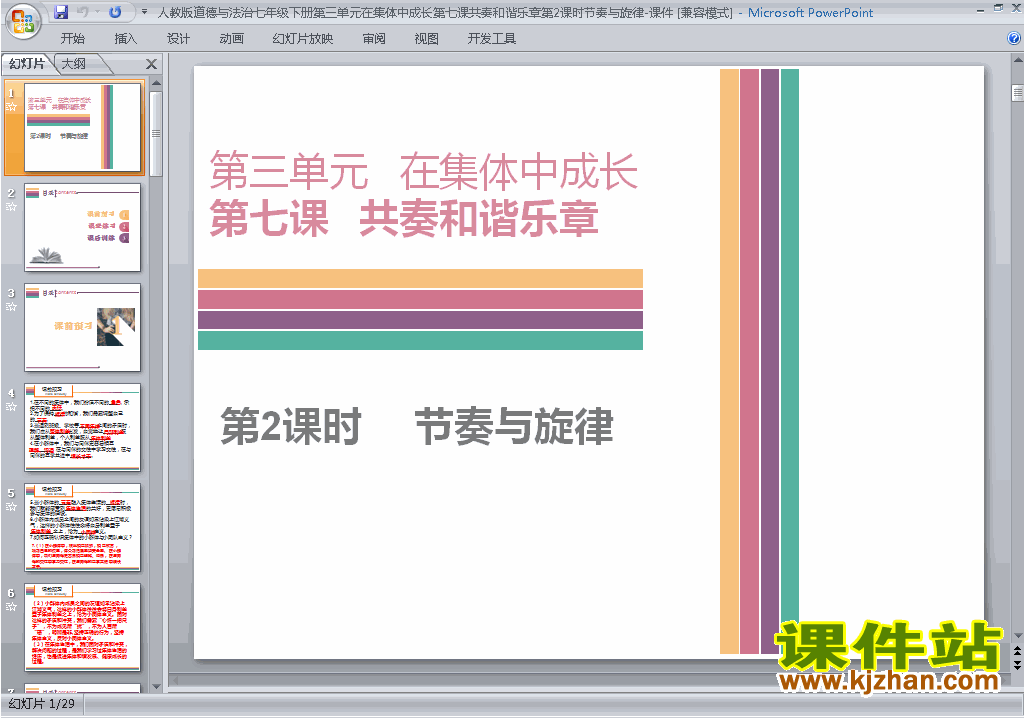Play animations via star icon beside slide 3
Viewport: 1024px width, 718px height.
pyautogui.click(x=11, y=306)
